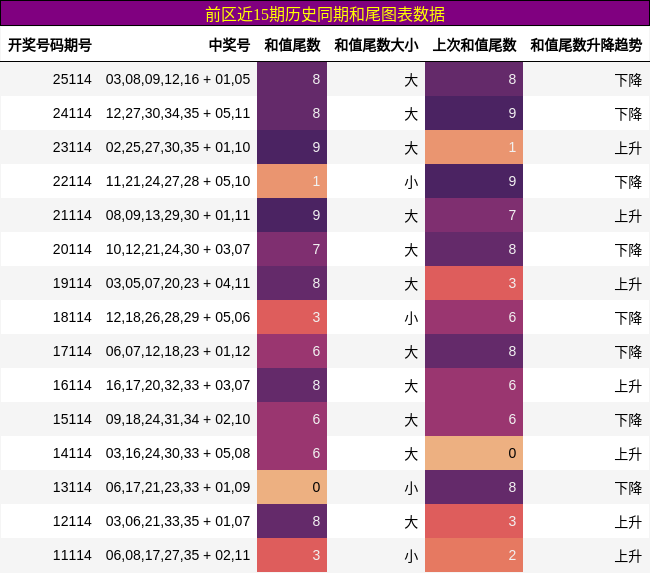The image size is (650, 573).
Task: Click winning numbers 10,12,21,24,30 + 03,07
Action: point(178,249)
